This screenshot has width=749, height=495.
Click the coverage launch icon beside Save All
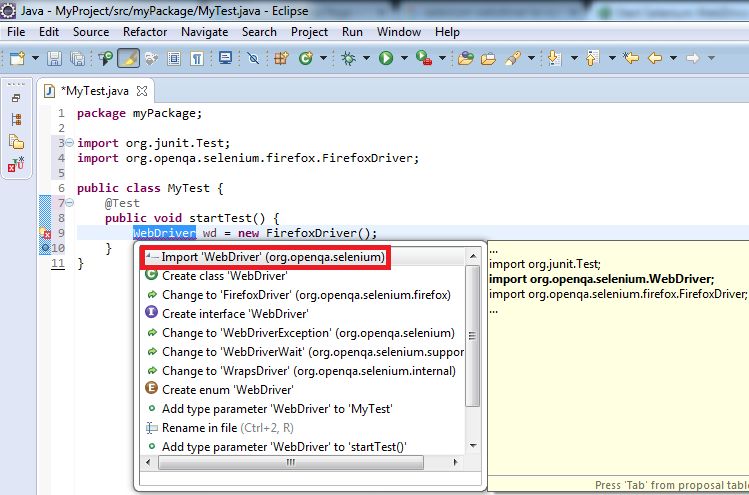click(x=105, y=58)
